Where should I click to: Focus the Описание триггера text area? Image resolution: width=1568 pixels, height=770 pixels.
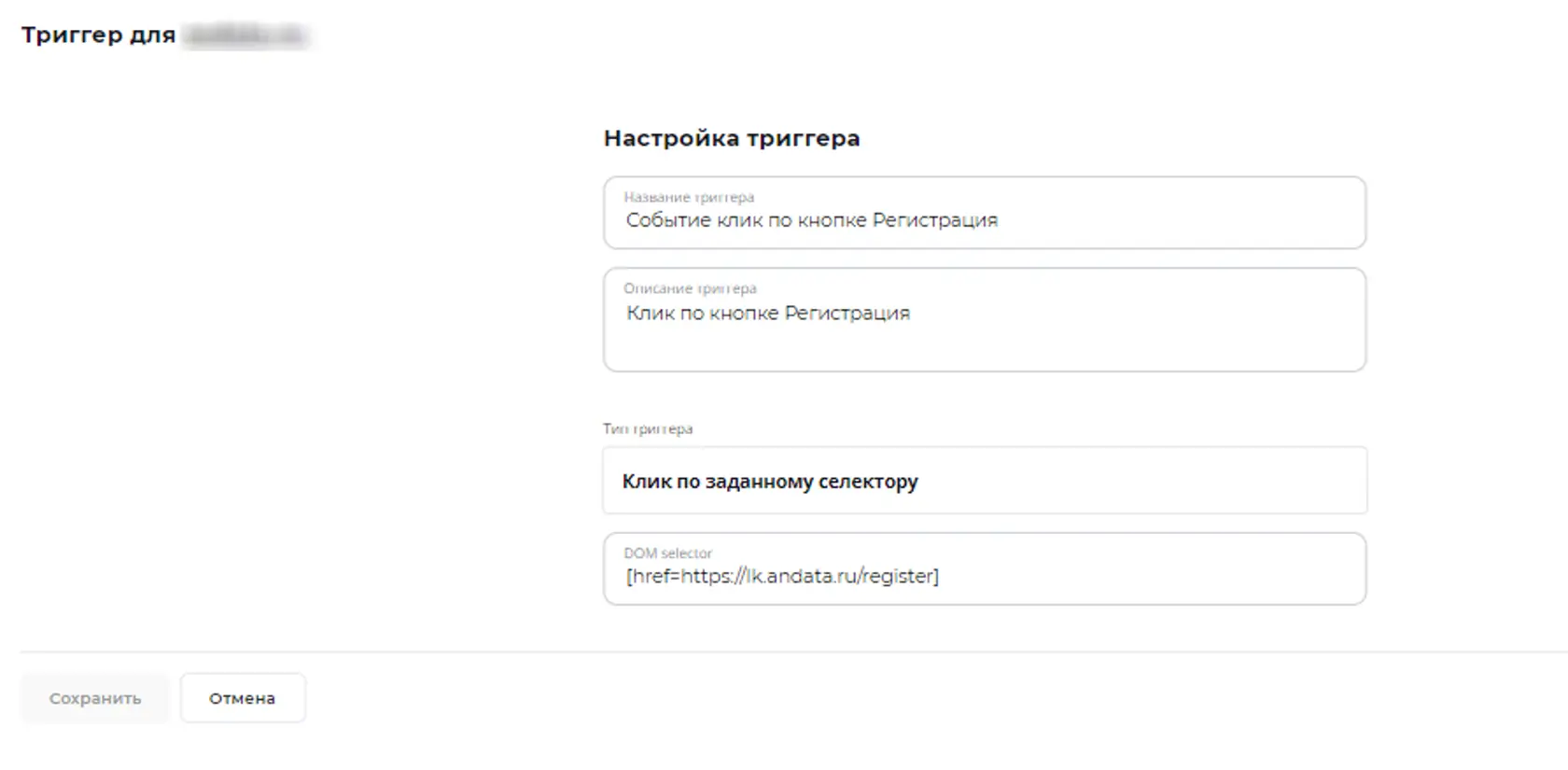(985, 320)
